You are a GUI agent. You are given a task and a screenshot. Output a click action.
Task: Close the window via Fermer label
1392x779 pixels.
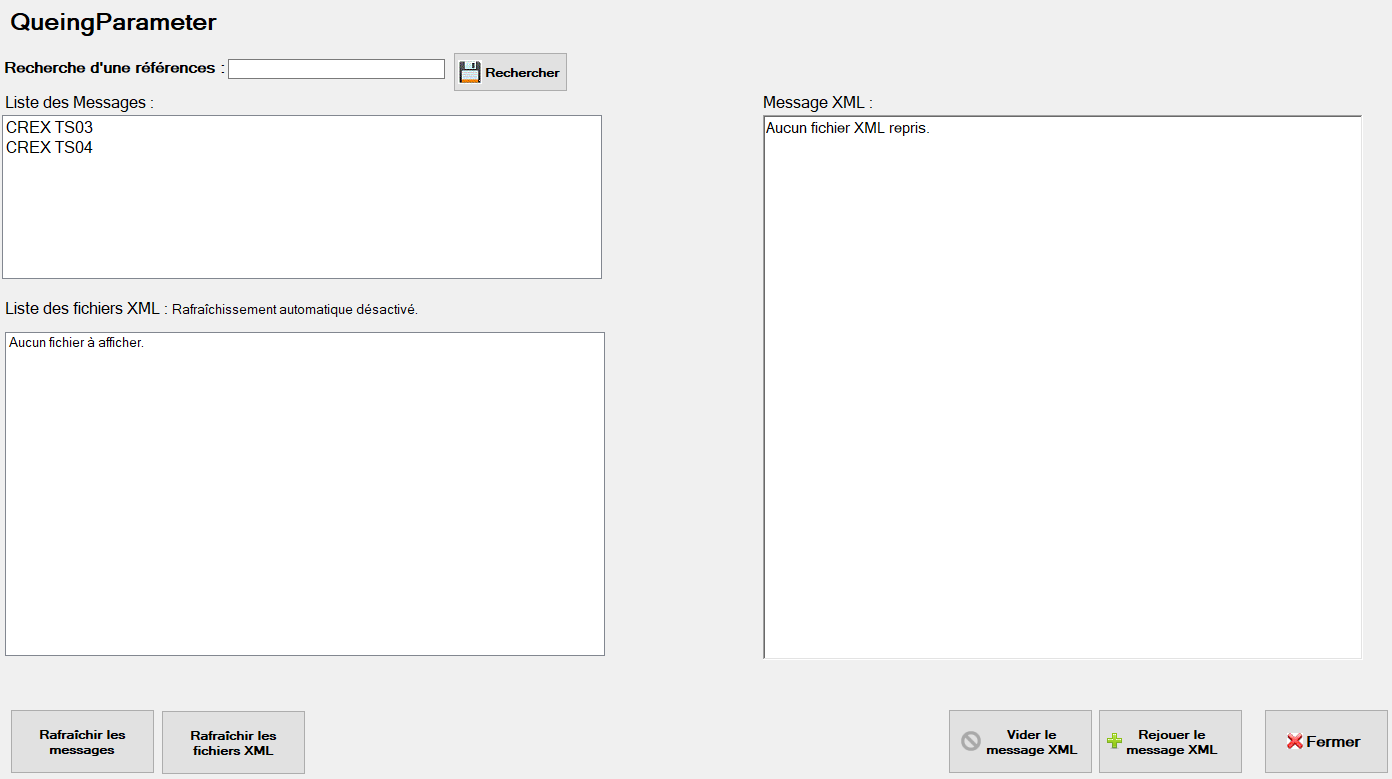pos(1333,742)
